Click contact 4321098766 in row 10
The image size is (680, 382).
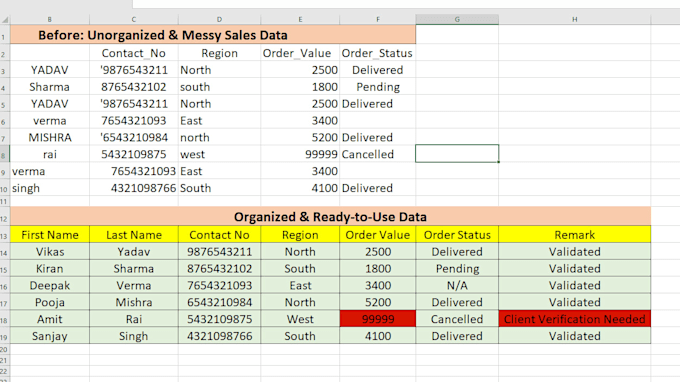[x=134, y=188]
